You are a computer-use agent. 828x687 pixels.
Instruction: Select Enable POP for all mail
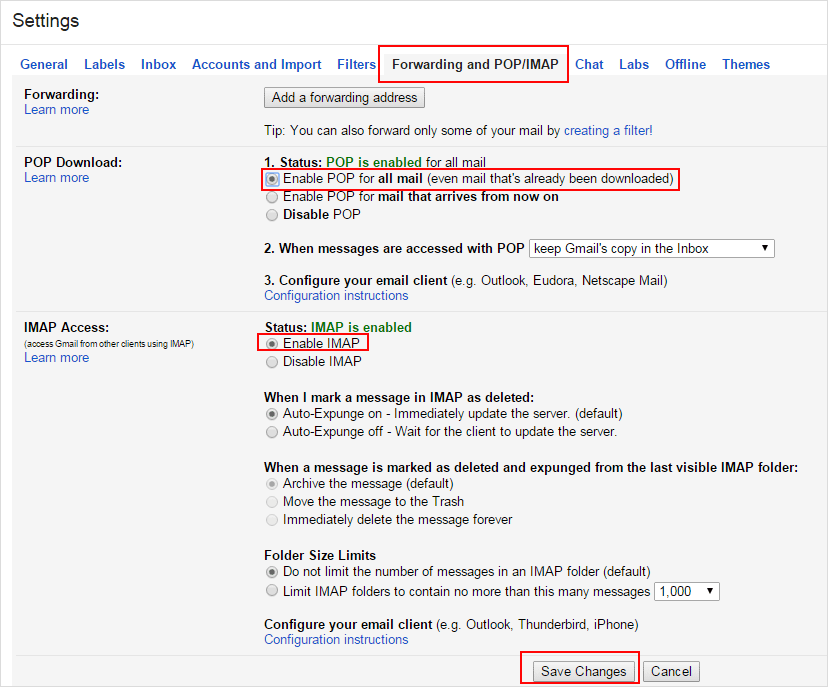(271, 180)
